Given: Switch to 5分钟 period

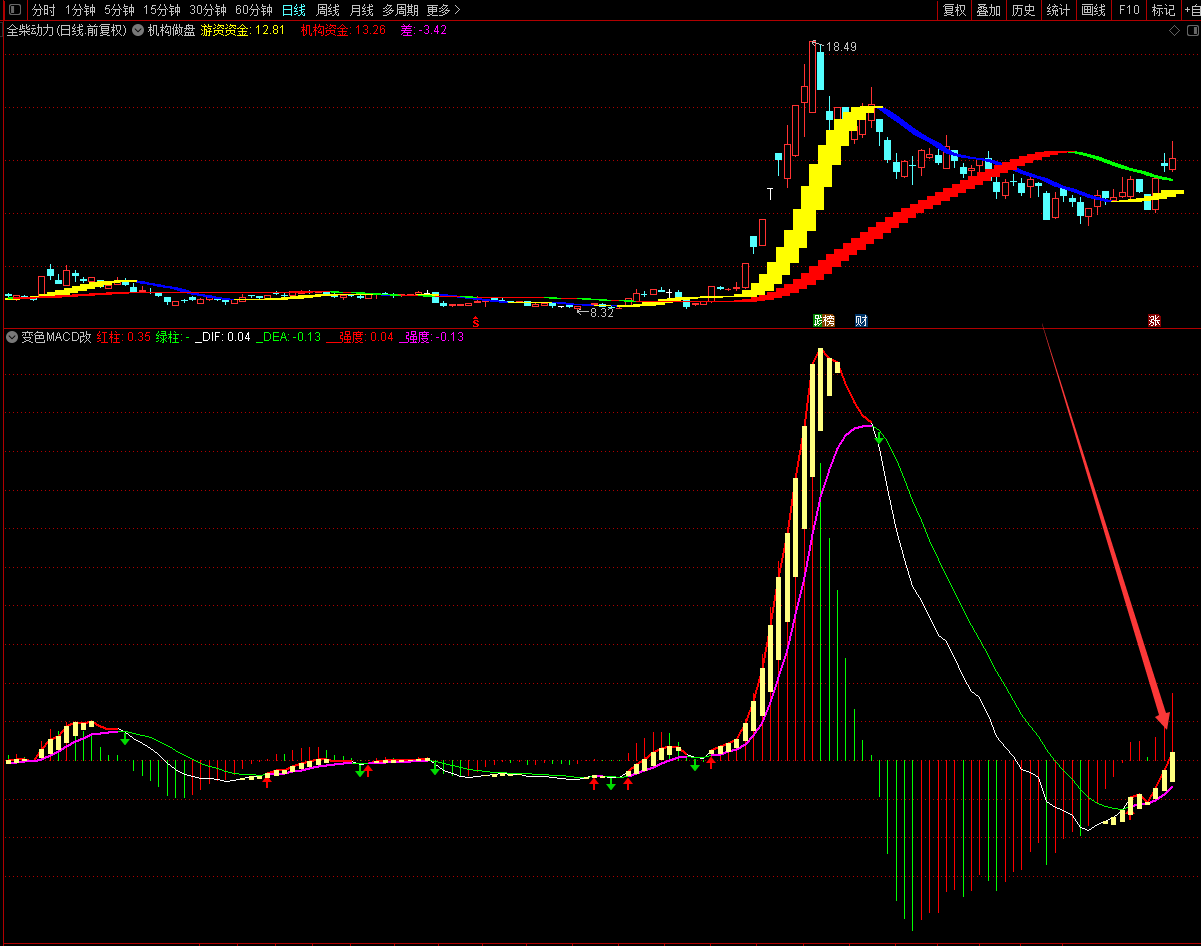Looking at the screenshot, I should [119, 10].
